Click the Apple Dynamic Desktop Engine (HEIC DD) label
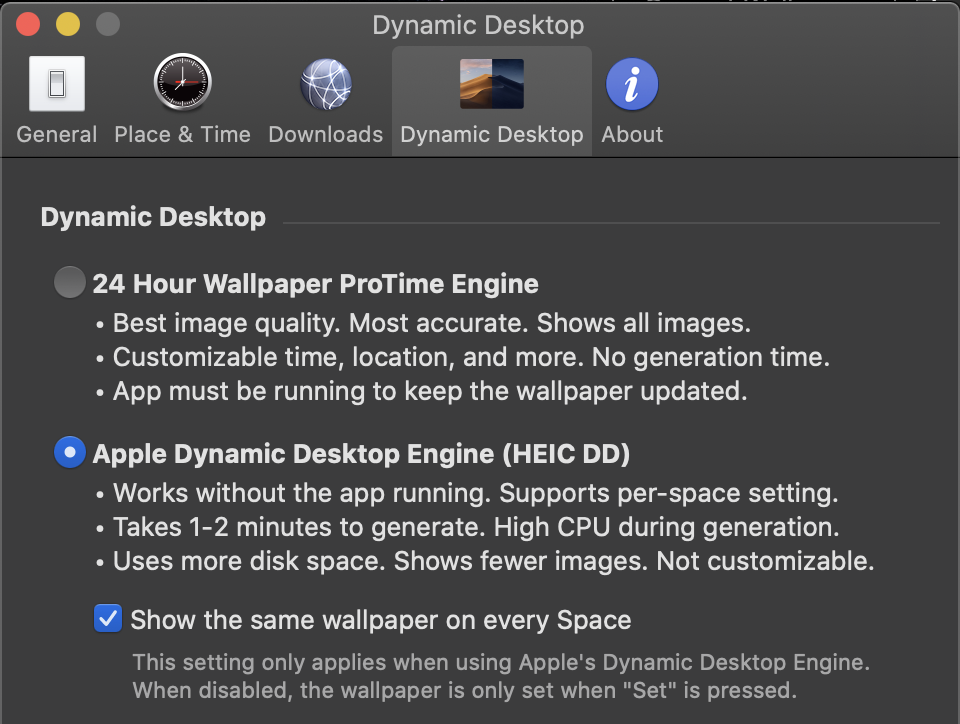This screenshot has width=960, height=724. 361,454
